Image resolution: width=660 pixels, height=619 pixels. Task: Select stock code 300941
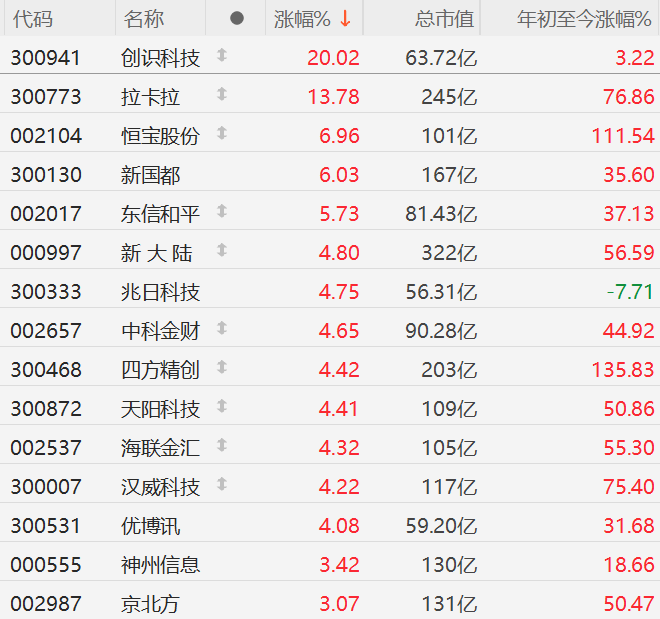click(x=45, y=58)
